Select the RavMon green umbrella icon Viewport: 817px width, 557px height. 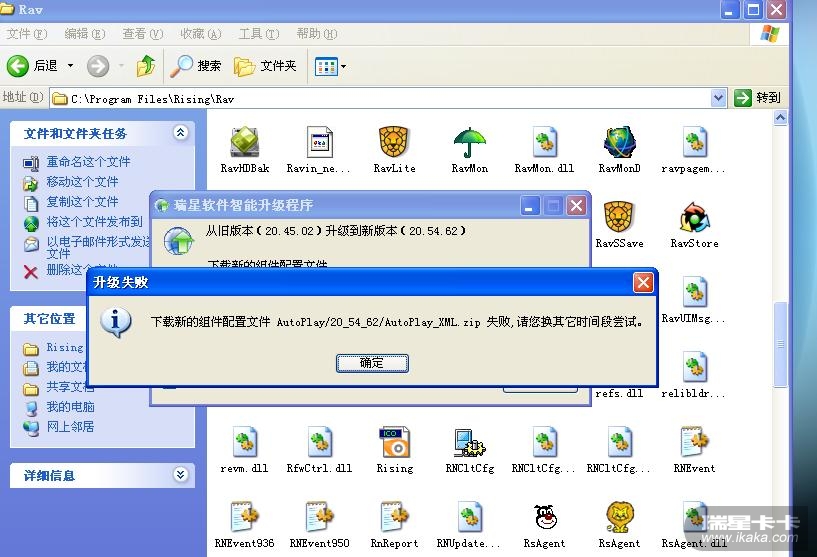pos(469,142)
